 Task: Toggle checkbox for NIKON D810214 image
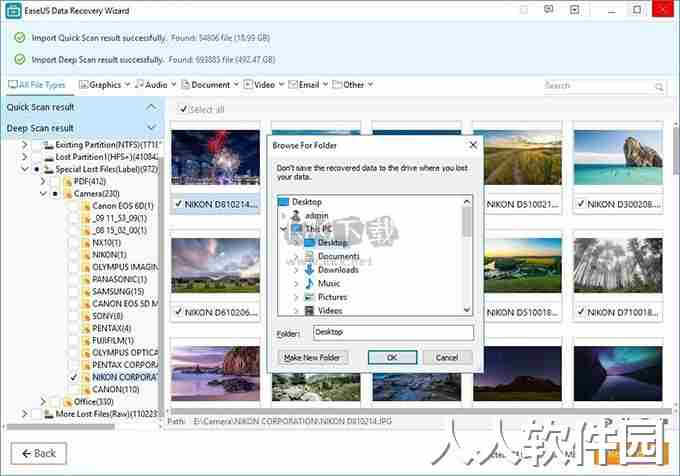pos(178,204)
